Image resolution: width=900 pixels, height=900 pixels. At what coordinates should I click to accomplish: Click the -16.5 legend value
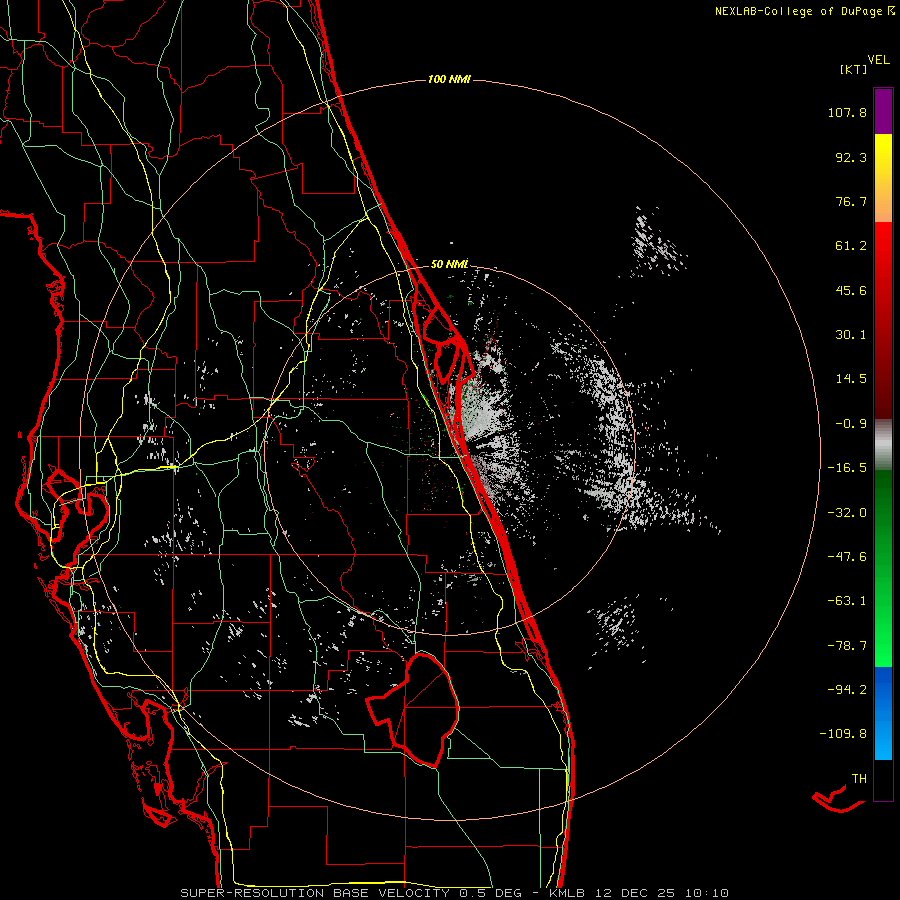[x=847, y=468]
